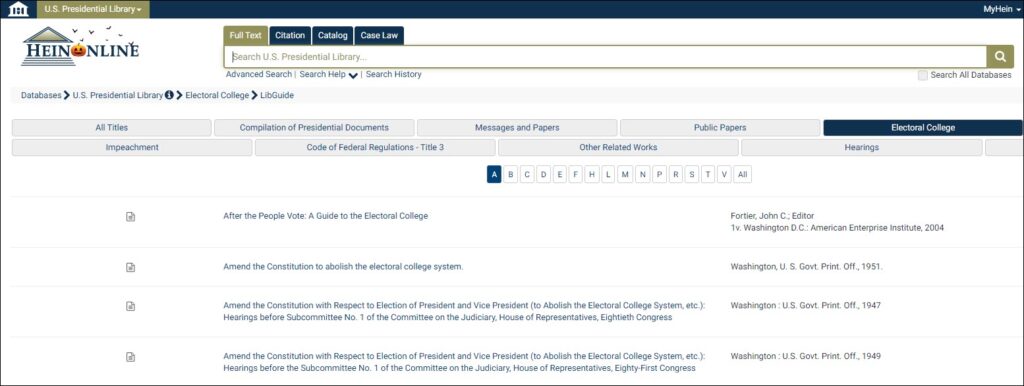The height and width of the screenshot is (386, 1024).
Task: Filter titles by letter C
Action: [527, 175]
